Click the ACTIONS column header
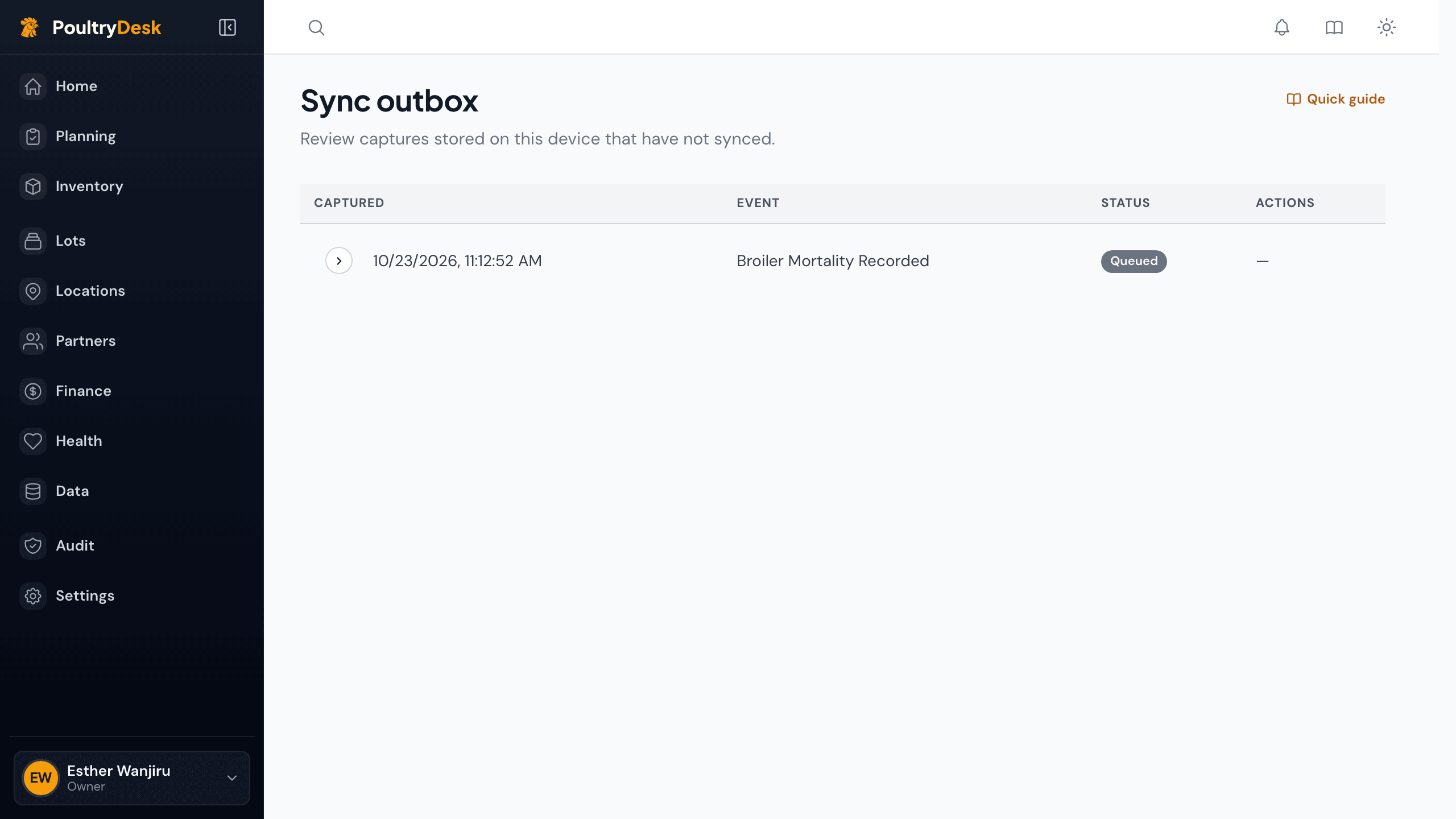Screen dimensions: 1456x819 (1285, 203)
